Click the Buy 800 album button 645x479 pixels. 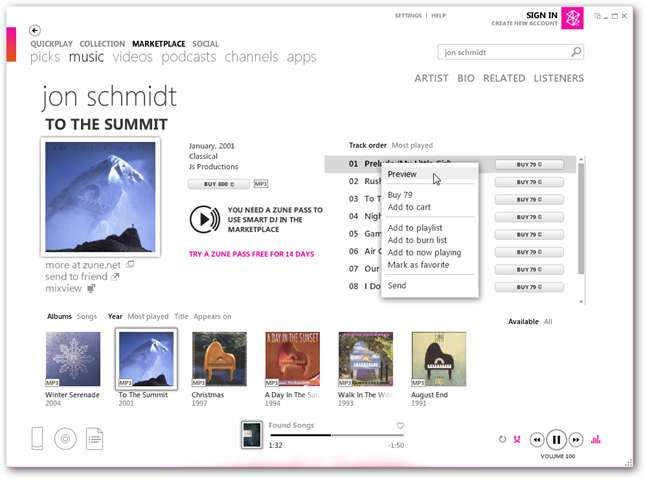pyautogui.click(x=218, y=184)
